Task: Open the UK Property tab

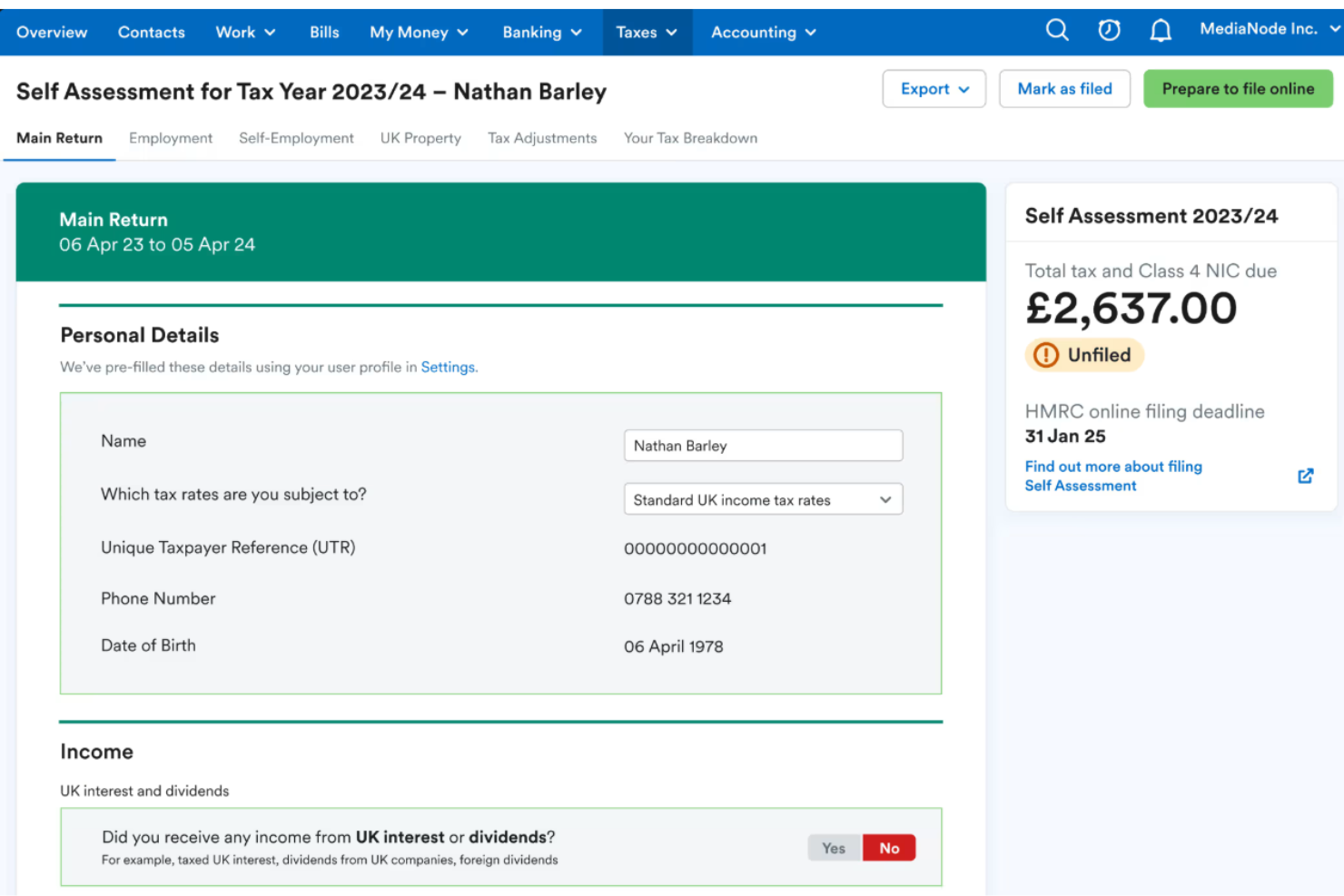Action: point(420,138)
